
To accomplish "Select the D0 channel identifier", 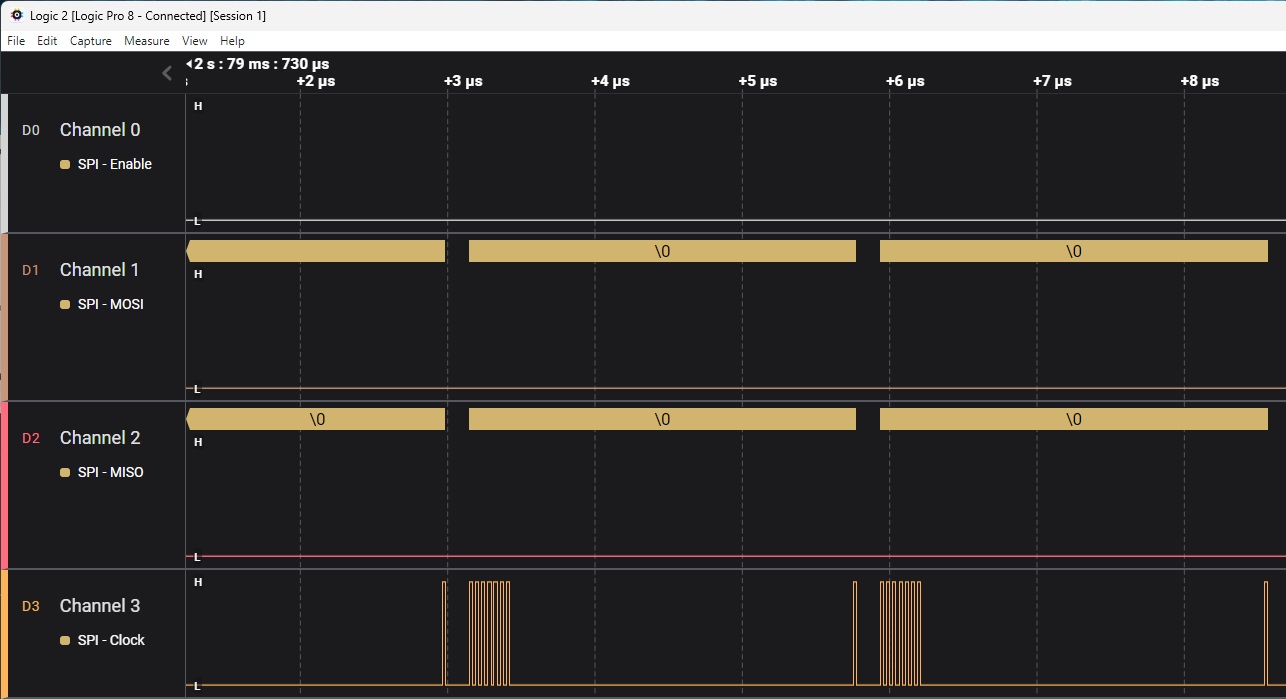I will pyautogui.click(x=31, y=130).
